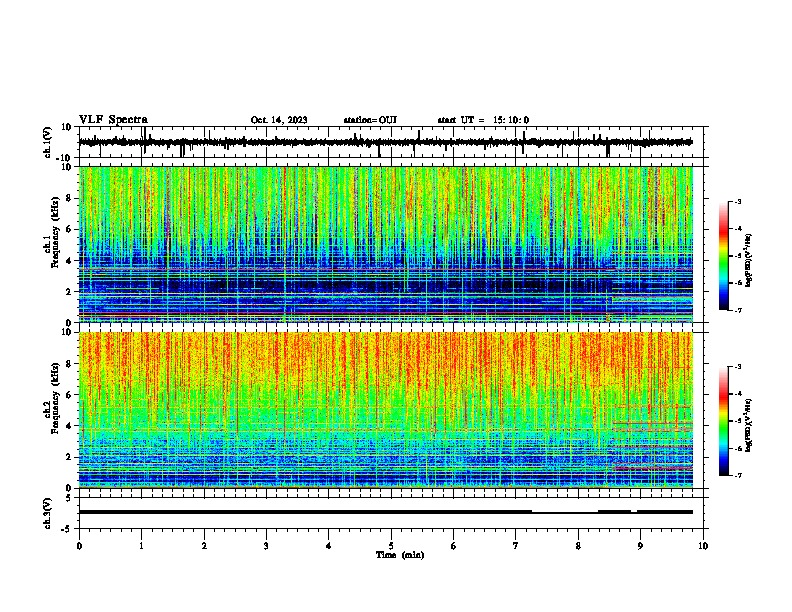Select the date 'Oct. 14, 2023'

279,120
